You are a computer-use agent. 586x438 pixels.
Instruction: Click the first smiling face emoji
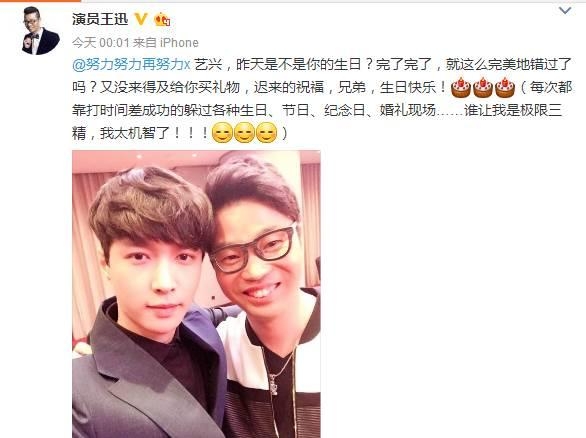[x=222, y=133]
